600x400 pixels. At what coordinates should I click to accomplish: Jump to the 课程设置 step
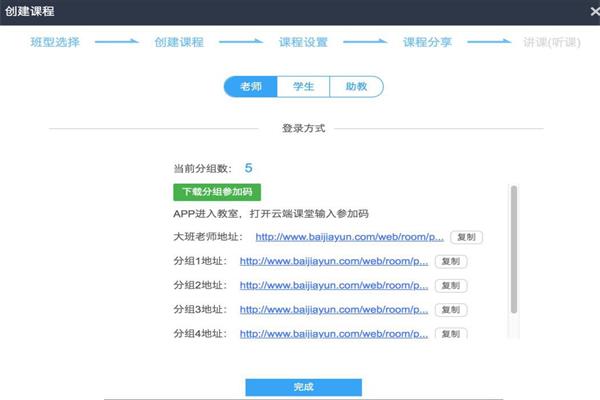(303, 43)
